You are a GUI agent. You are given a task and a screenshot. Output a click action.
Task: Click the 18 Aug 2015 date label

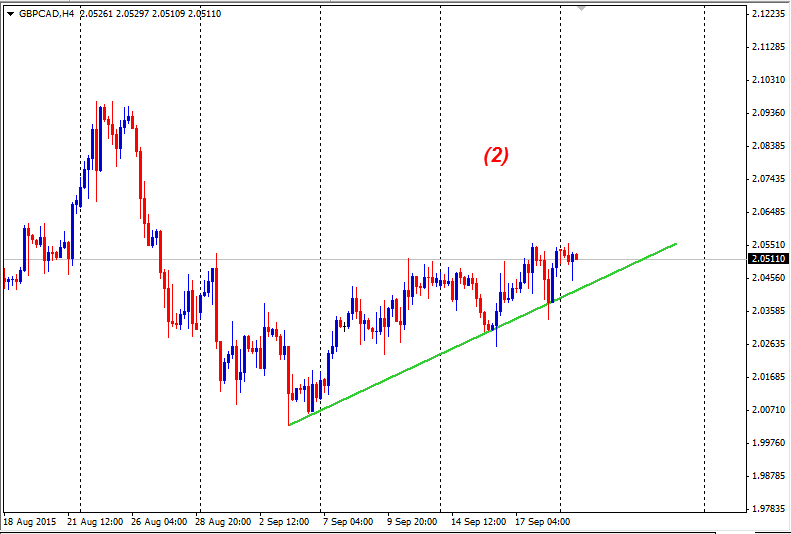point(30,521)
